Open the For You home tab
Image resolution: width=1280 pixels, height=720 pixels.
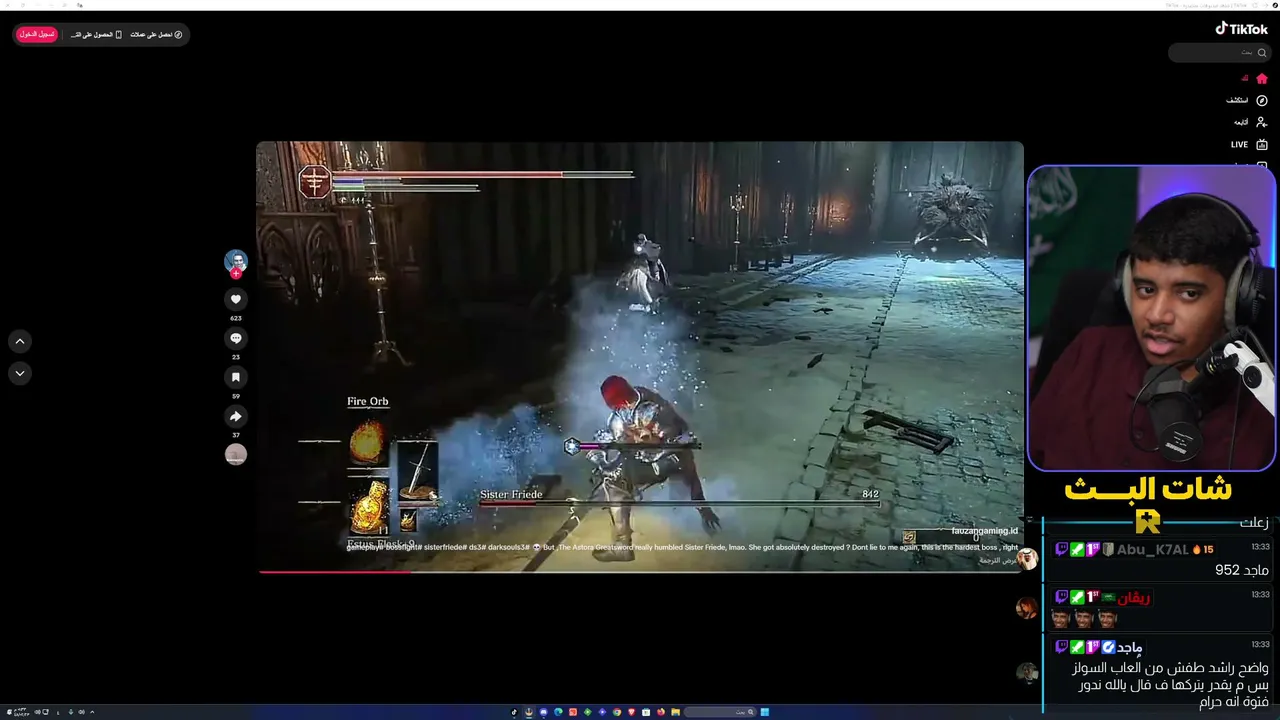click(x=1254, y=78)
